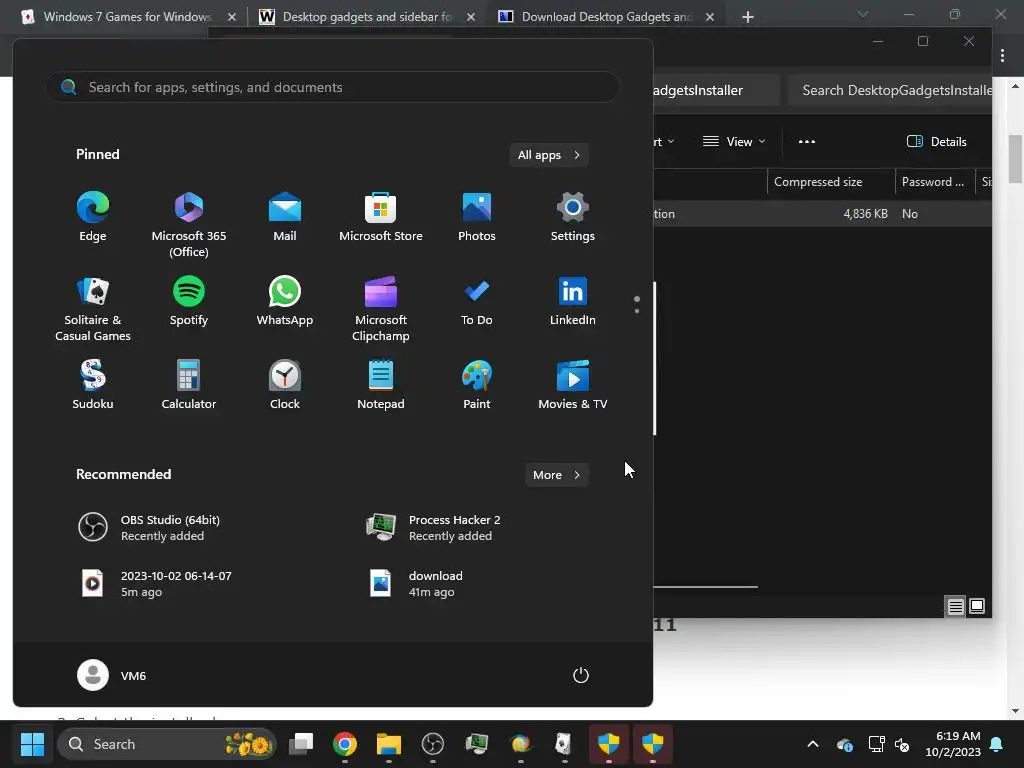Launch Spotify from pinned apps

pyautogui.click(x=189, y=302)
